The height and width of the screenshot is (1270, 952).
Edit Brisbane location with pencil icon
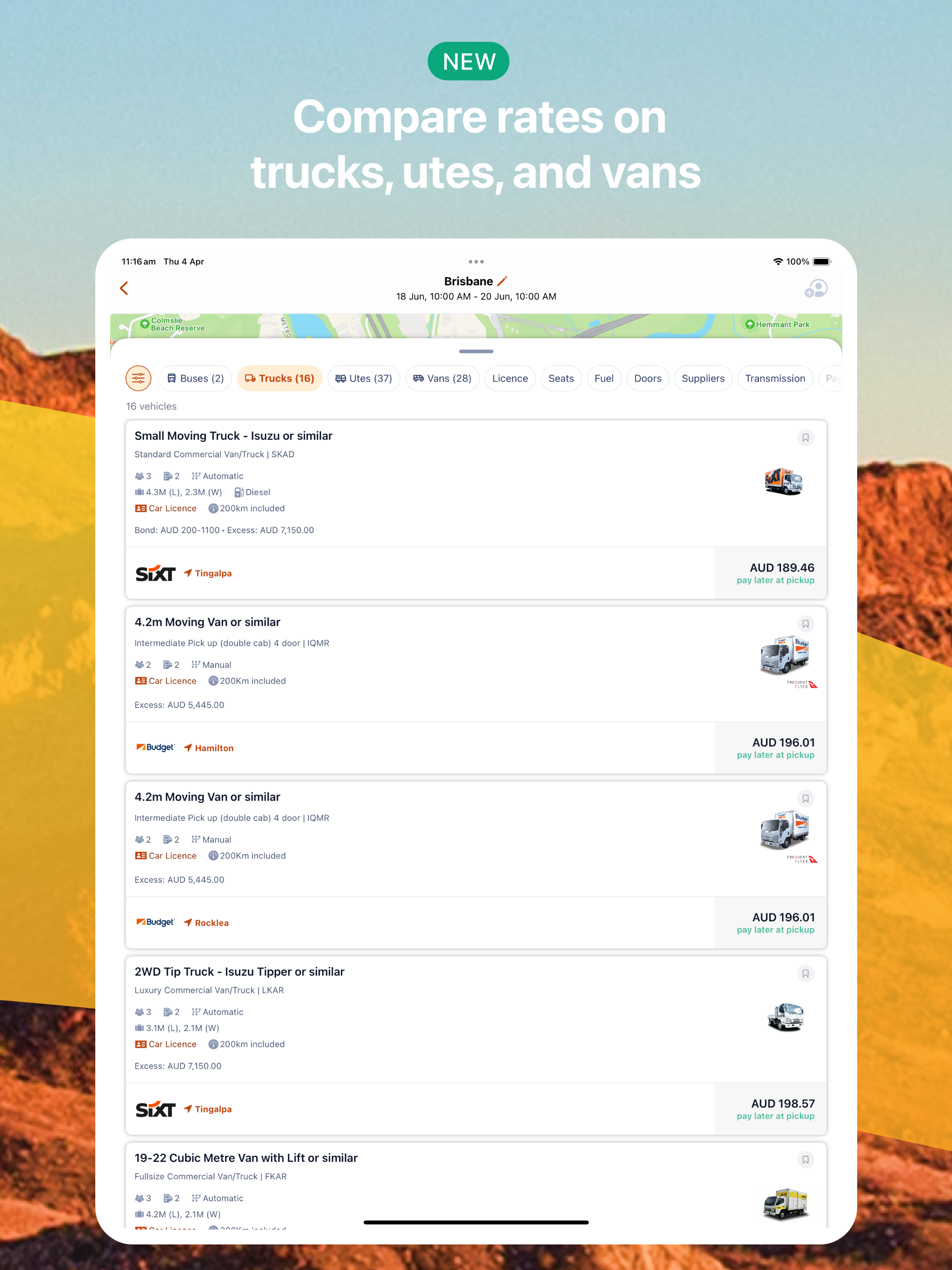tap(502, 281)
